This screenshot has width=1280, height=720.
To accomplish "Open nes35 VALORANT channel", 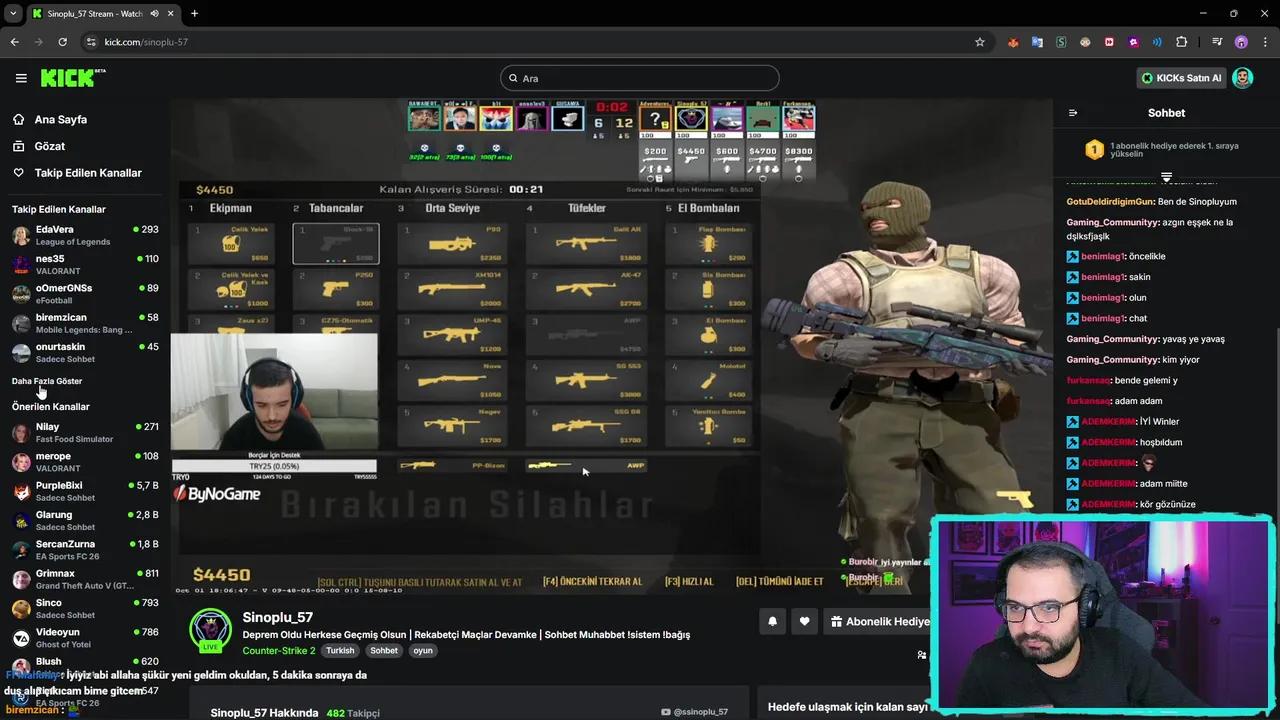I will pos(85,265).
